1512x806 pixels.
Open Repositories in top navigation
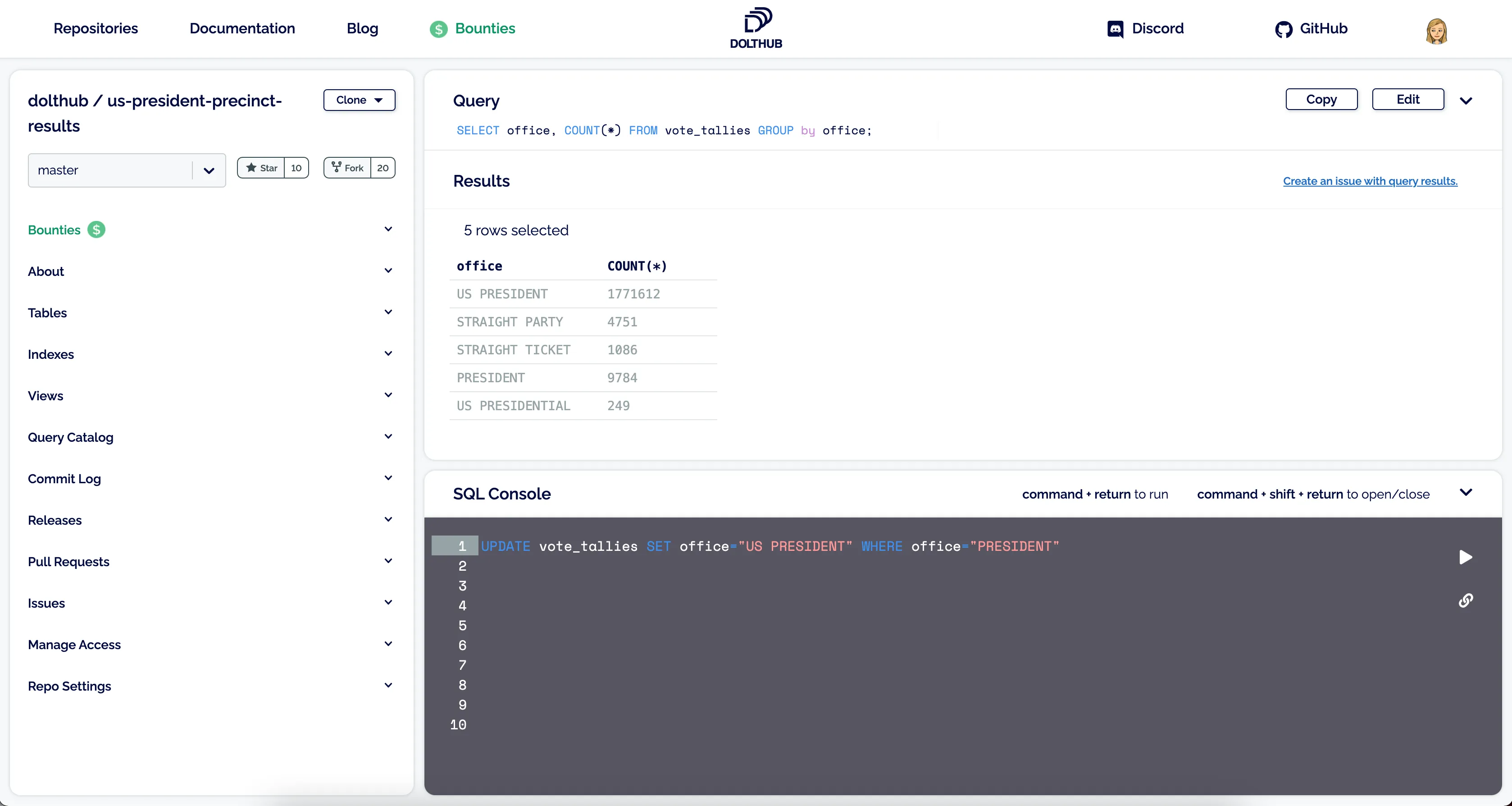pyautogui.click(x=96, y=28)
